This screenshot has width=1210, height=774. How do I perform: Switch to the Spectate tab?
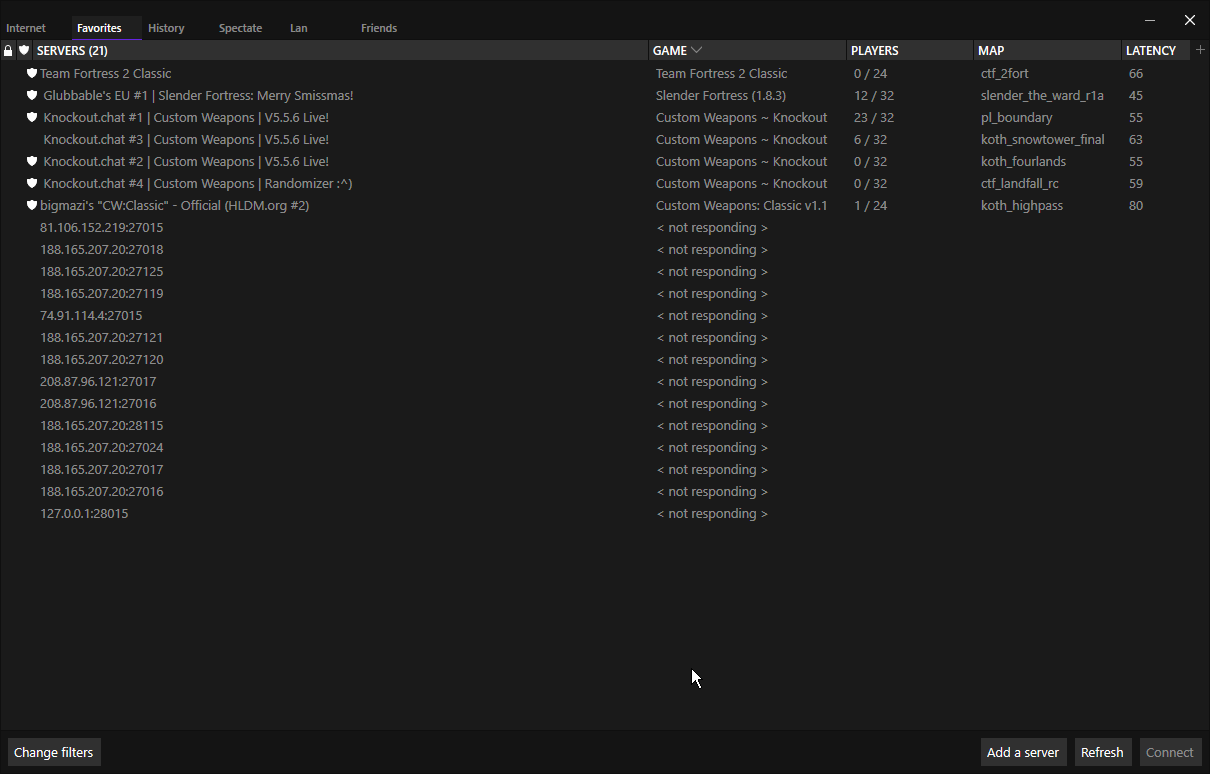click(240, 28)
